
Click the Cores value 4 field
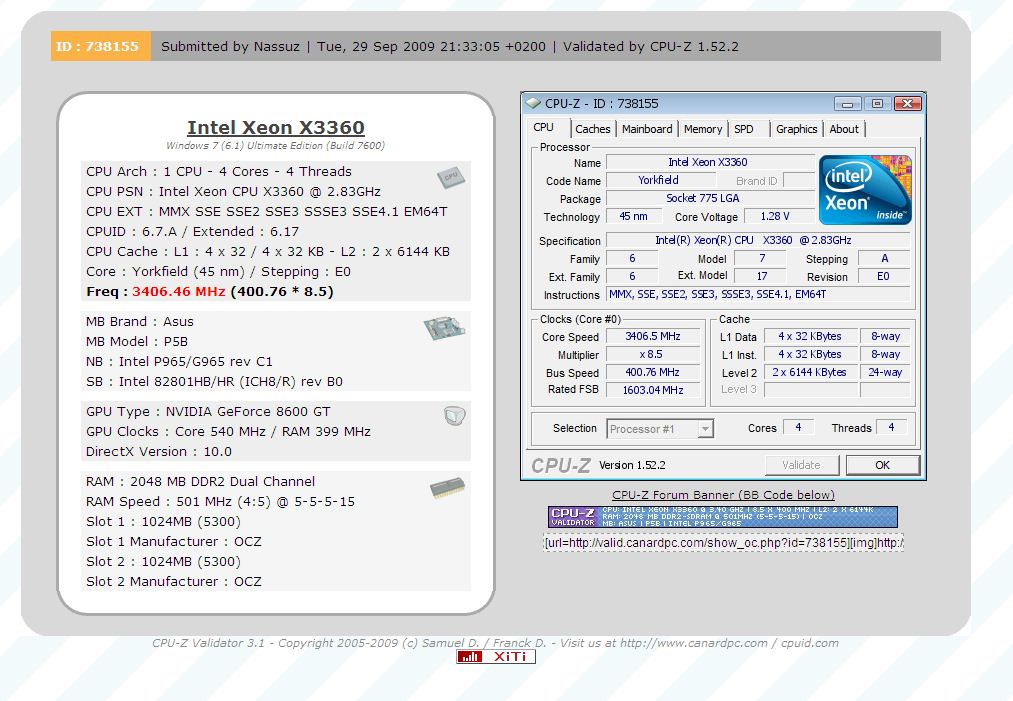(x=798, y=427)
